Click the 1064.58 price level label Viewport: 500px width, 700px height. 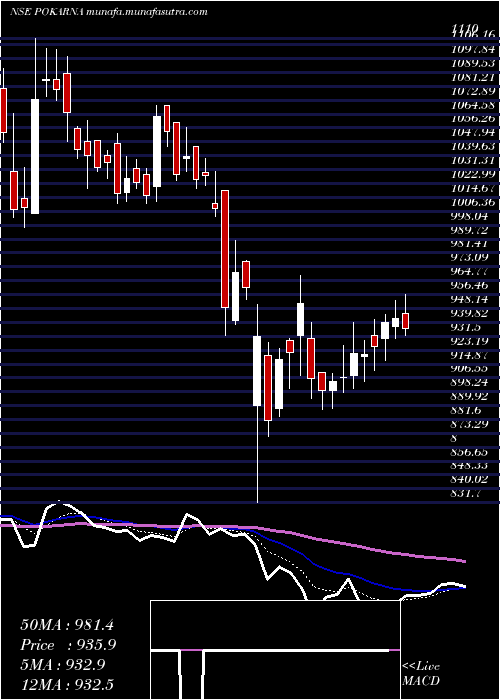474,105
